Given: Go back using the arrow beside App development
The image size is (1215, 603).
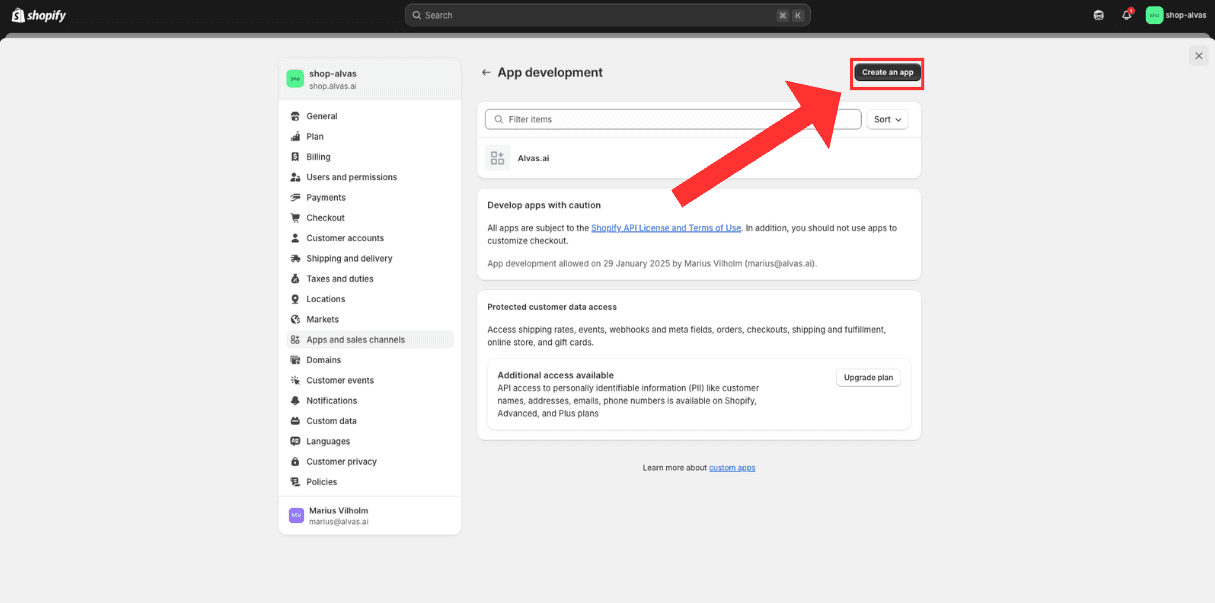Looking at the screenshot, I should [486, 72].
